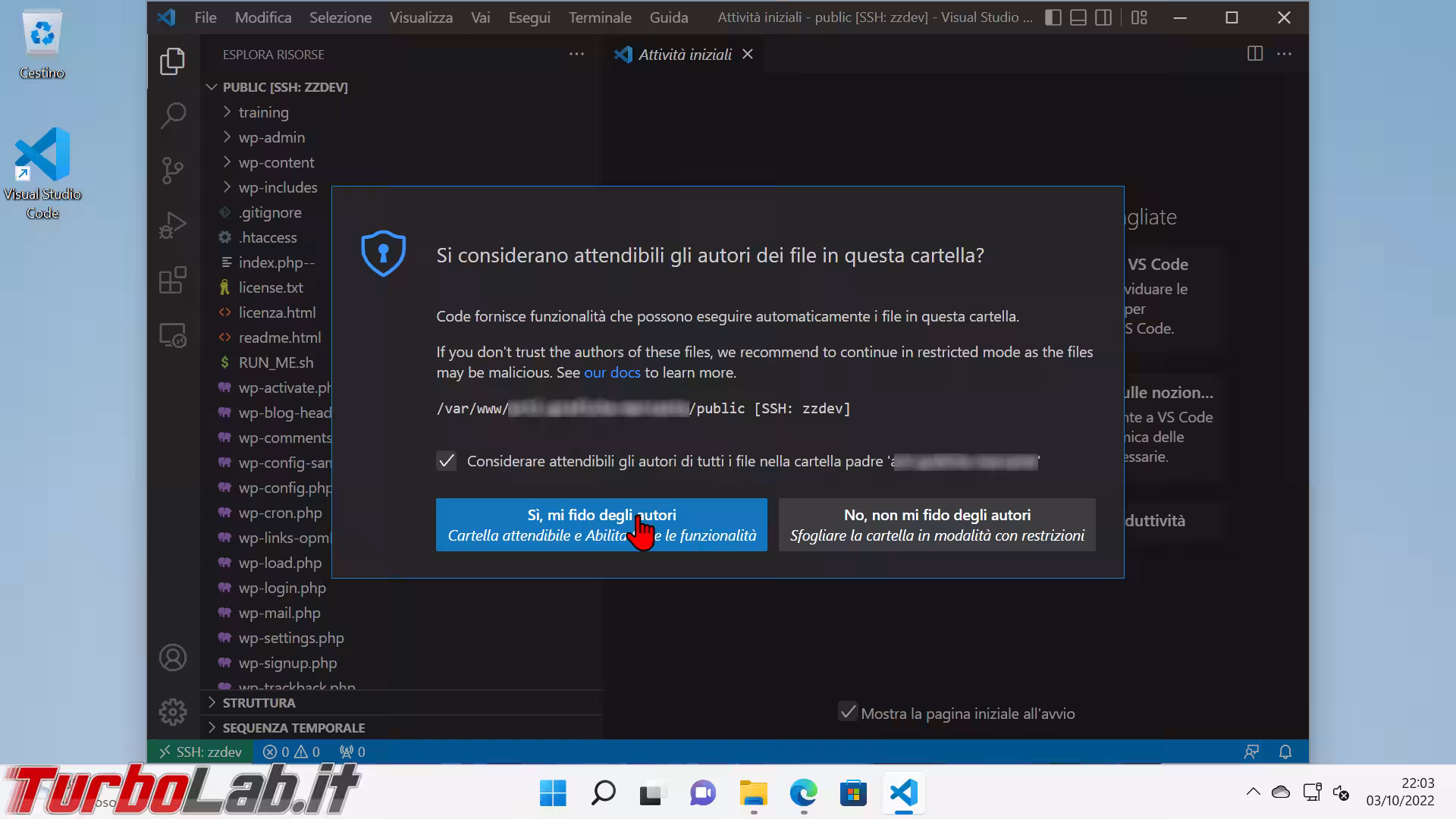Open the Search view in activity bar

click(x=173, y=116)
